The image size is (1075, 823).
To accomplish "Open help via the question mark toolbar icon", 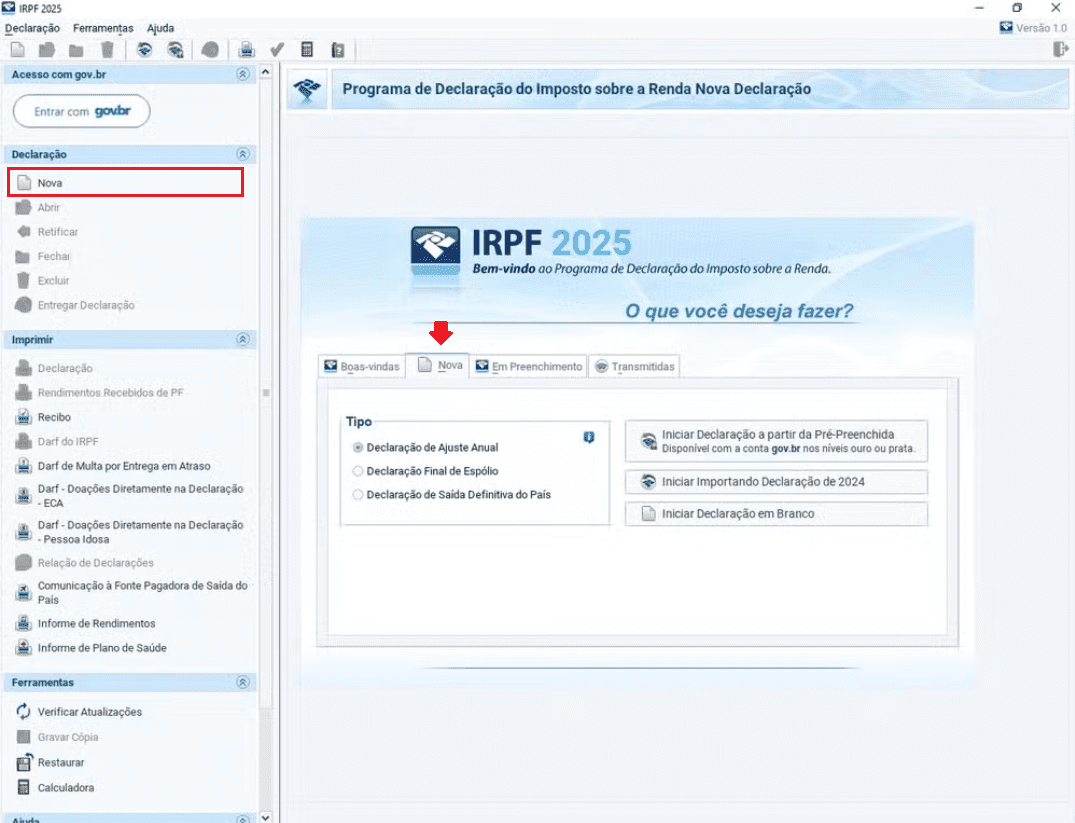I will coord(338,50).
